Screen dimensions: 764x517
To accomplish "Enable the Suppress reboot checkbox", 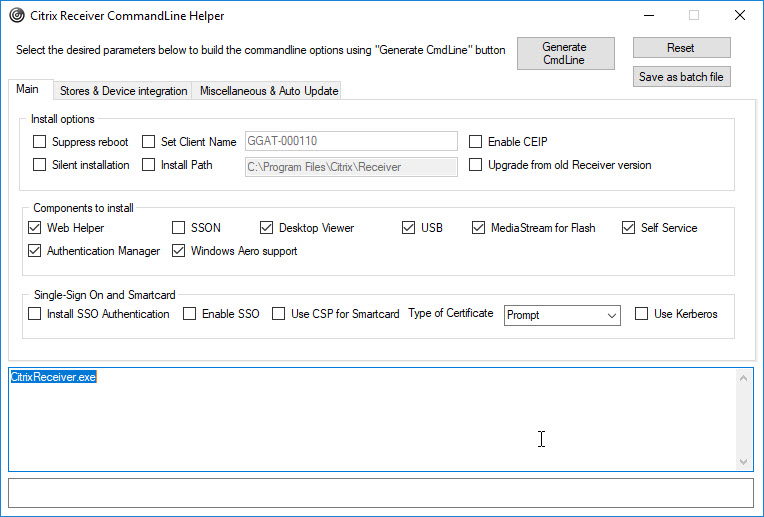I will [39, 142].
